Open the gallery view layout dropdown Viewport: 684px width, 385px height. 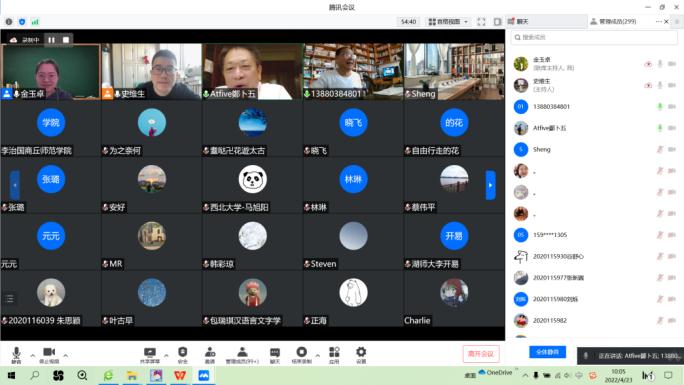(448, 21)
